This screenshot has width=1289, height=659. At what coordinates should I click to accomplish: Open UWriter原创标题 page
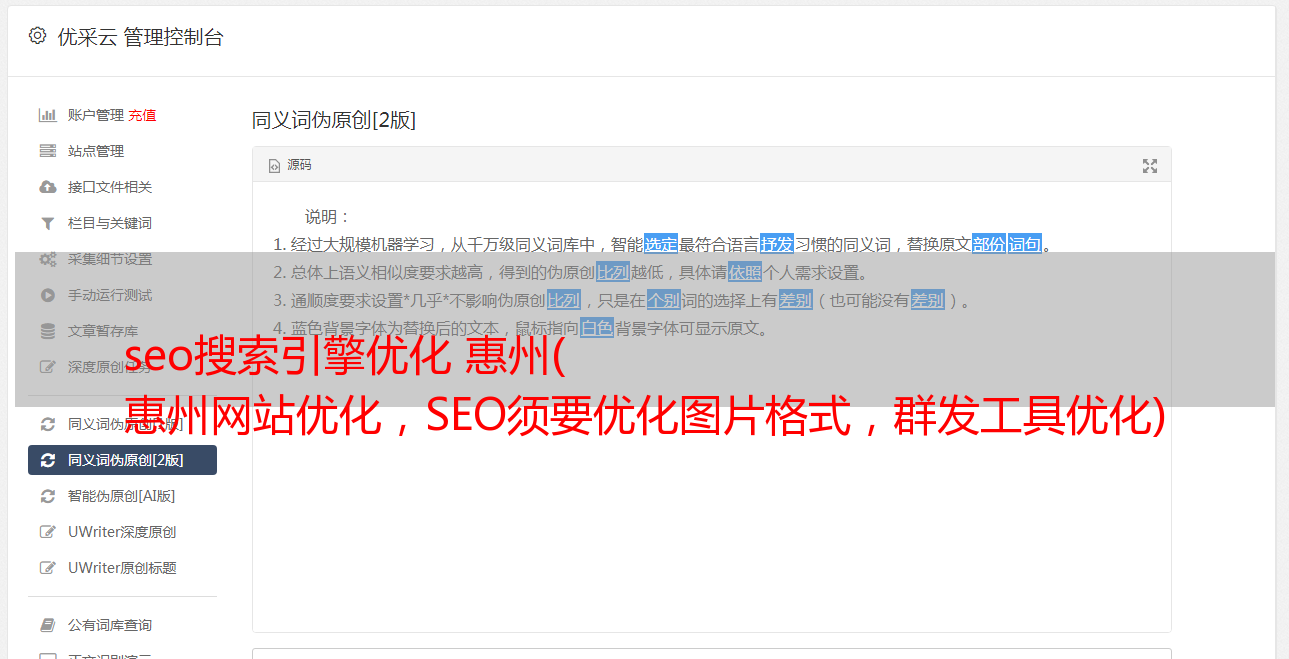(x=122, y=568)
